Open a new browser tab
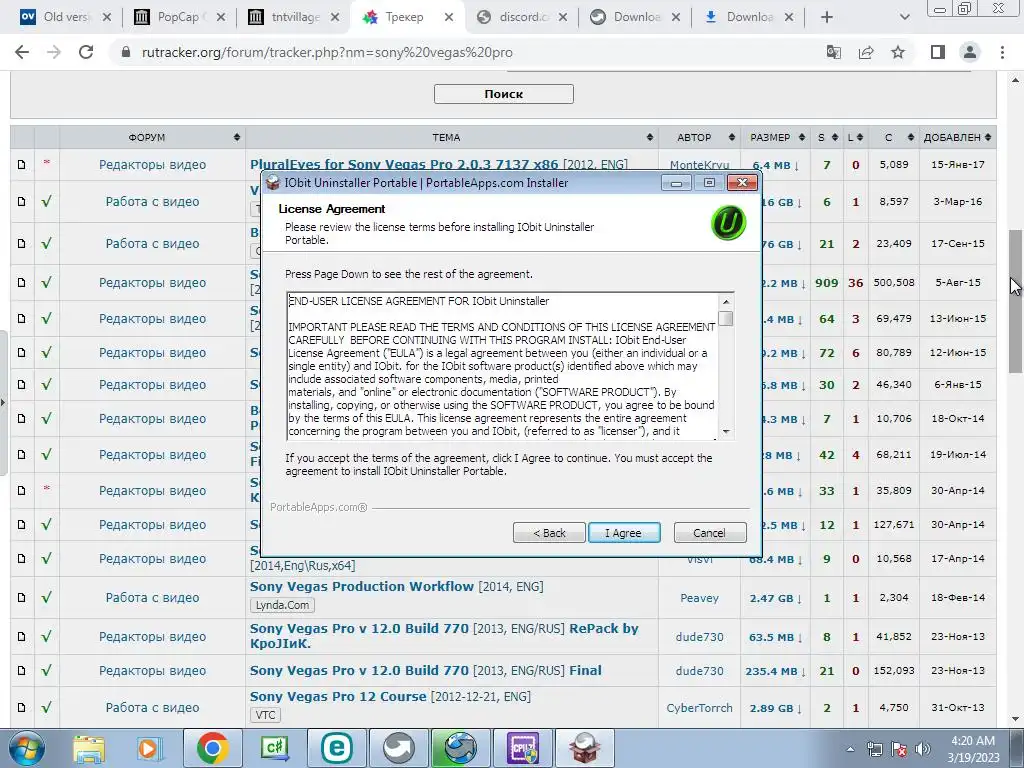The image size is (1024, 768). pos(827,18)
